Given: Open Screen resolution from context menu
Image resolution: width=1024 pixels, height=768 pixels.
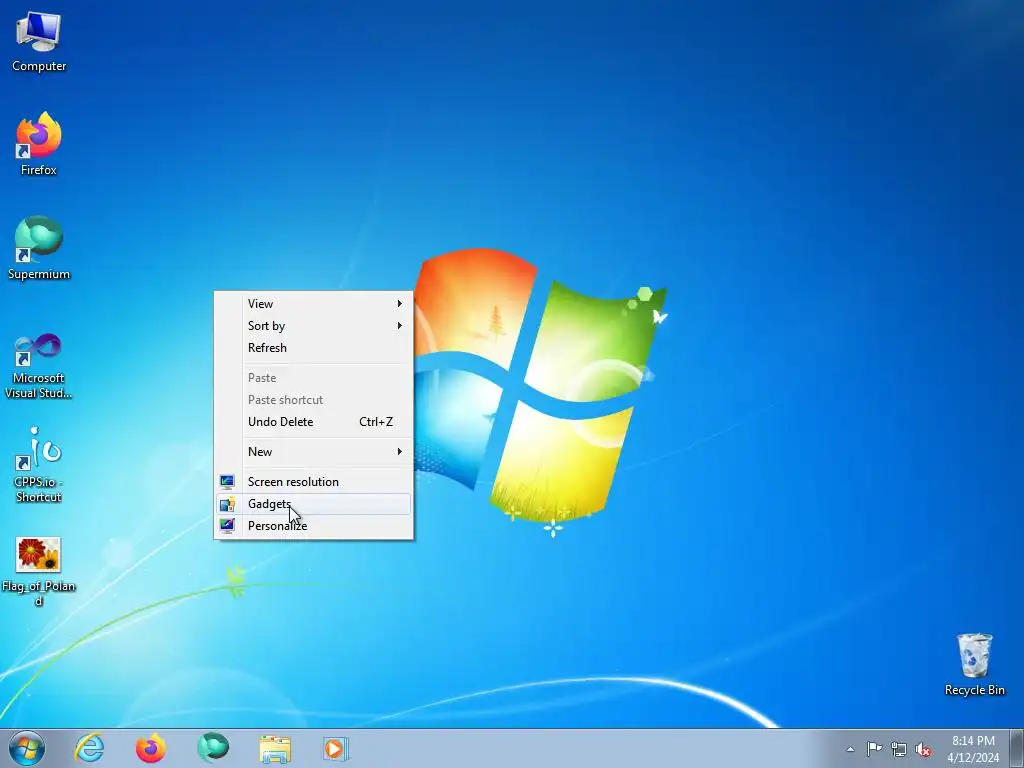Looking at the screenshot, I should point(313,482).
